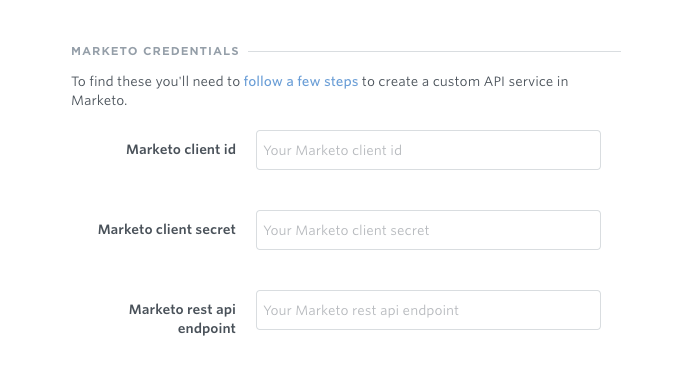Click the word 'CREDENTIALS' in the heading

(191, 51)
